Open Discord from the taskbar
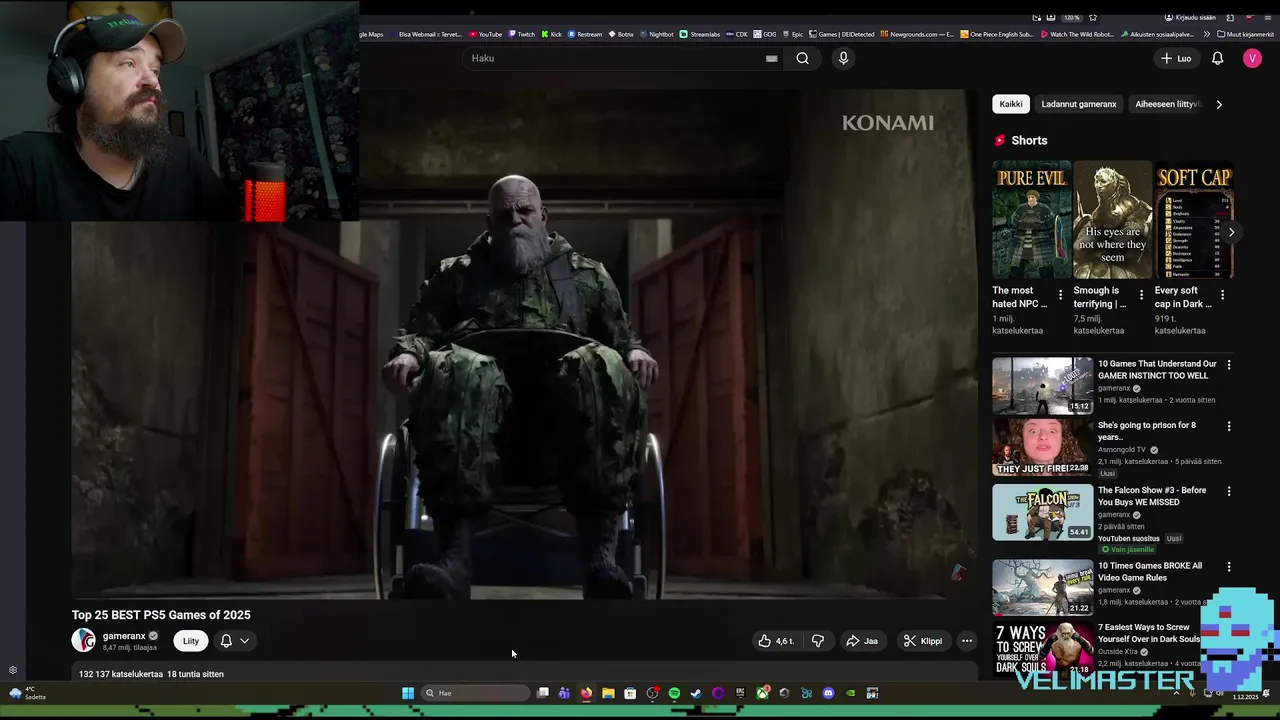This screenshot has width=1280, height=720. click(828, 693)
